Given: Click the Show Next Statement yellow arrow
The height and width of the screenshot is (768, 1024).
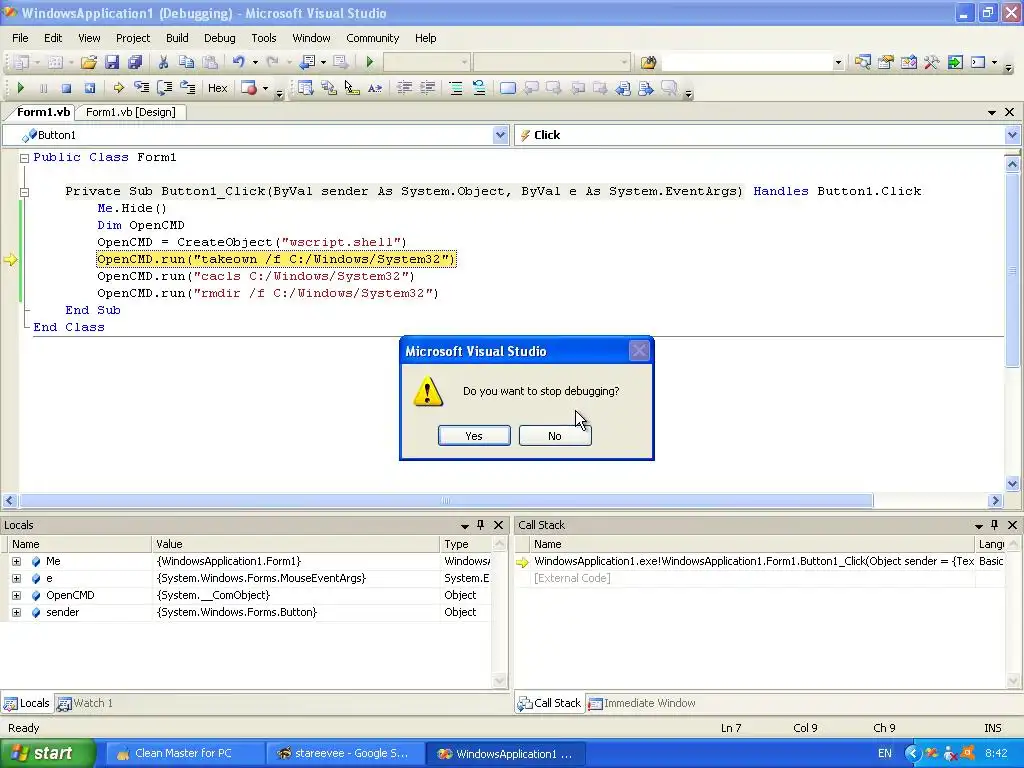Looking at the screenshot, I should tap(118, 88).
